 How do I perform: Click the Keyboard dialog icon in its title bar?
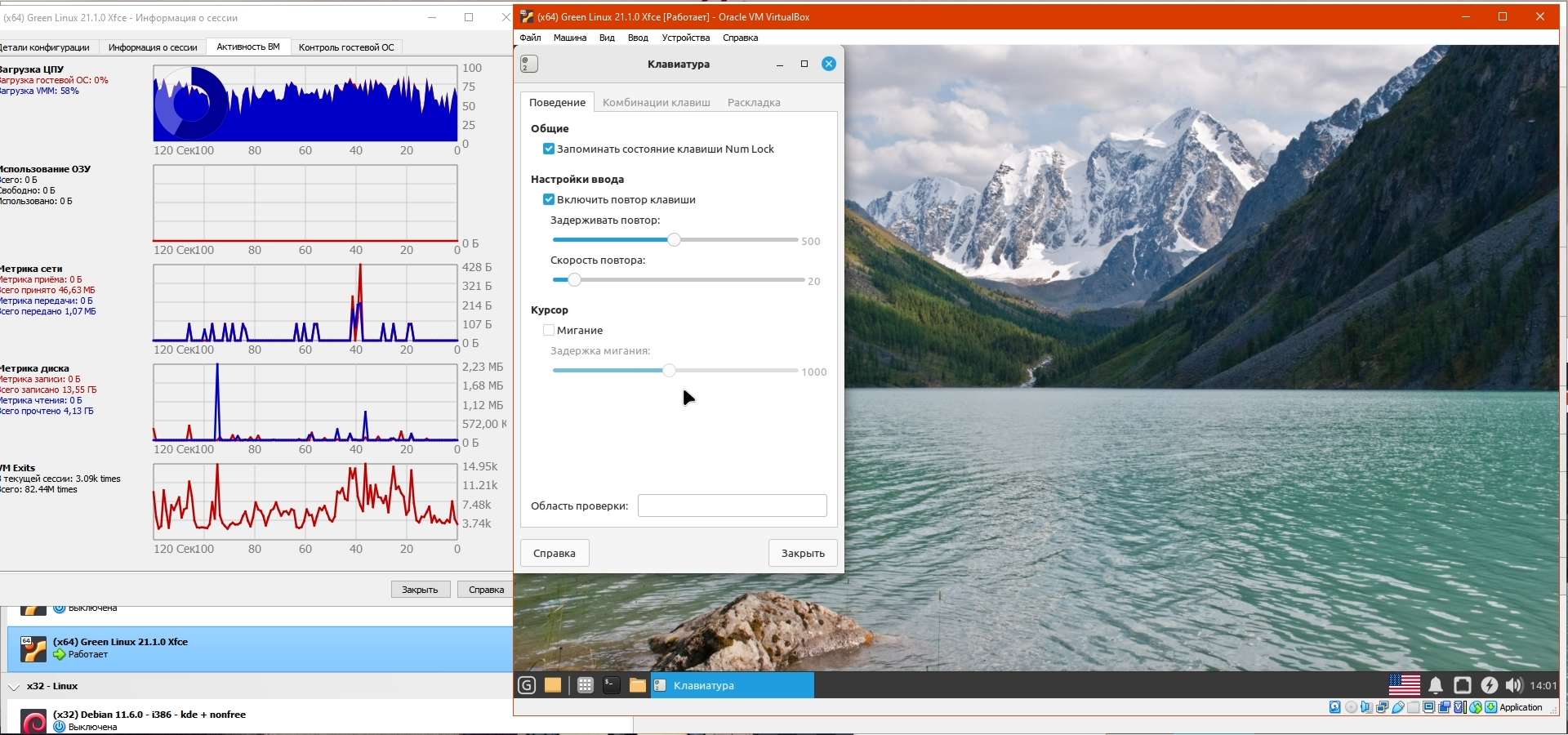(529, 64)
